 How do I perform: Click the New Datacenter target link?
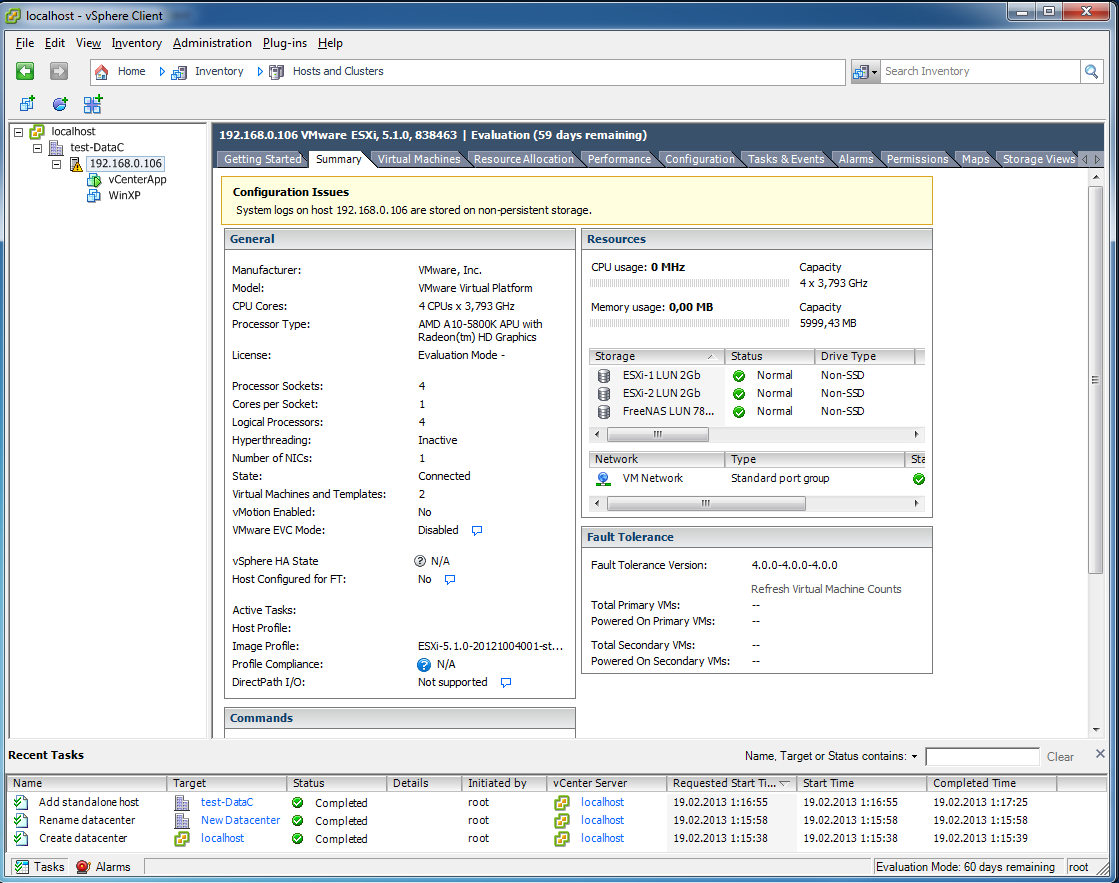coord(240,820)
